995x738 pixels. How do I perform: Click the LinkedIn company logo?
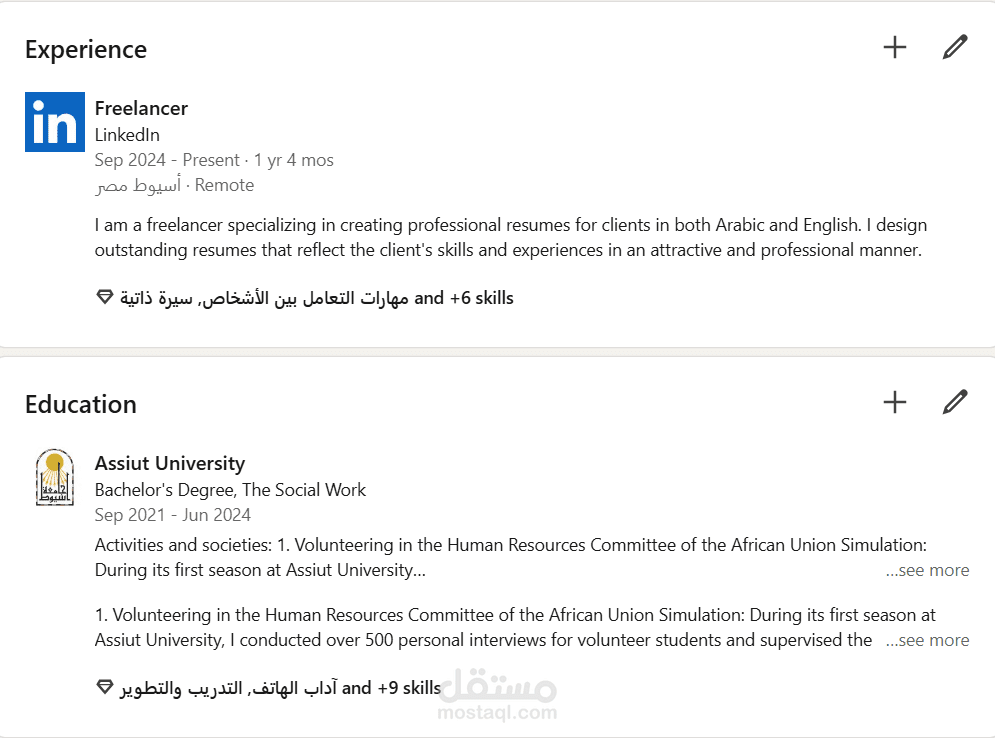pos(55,122)
